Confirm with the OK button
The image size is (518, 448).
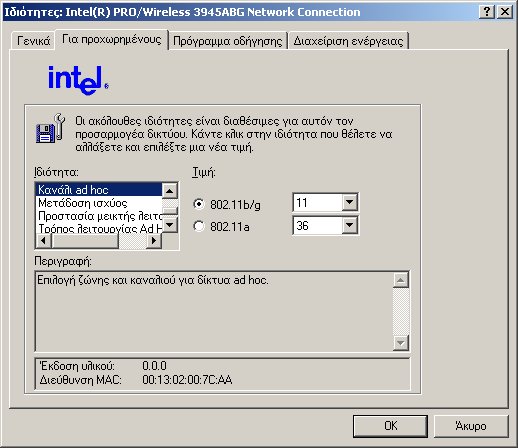coord(390,426)
